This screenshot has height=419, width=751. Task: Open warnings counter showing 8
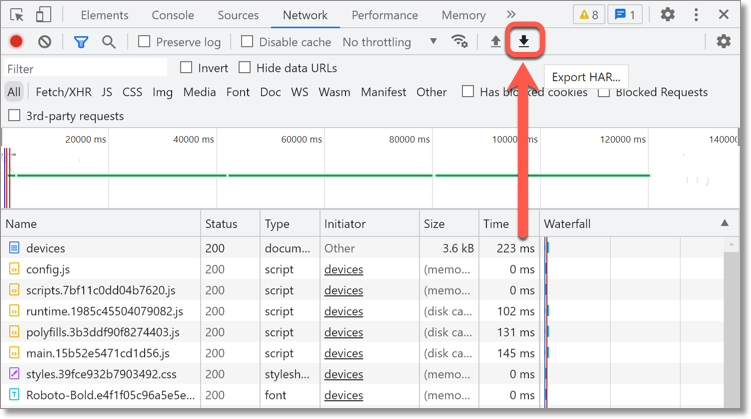tap(589, 15)
